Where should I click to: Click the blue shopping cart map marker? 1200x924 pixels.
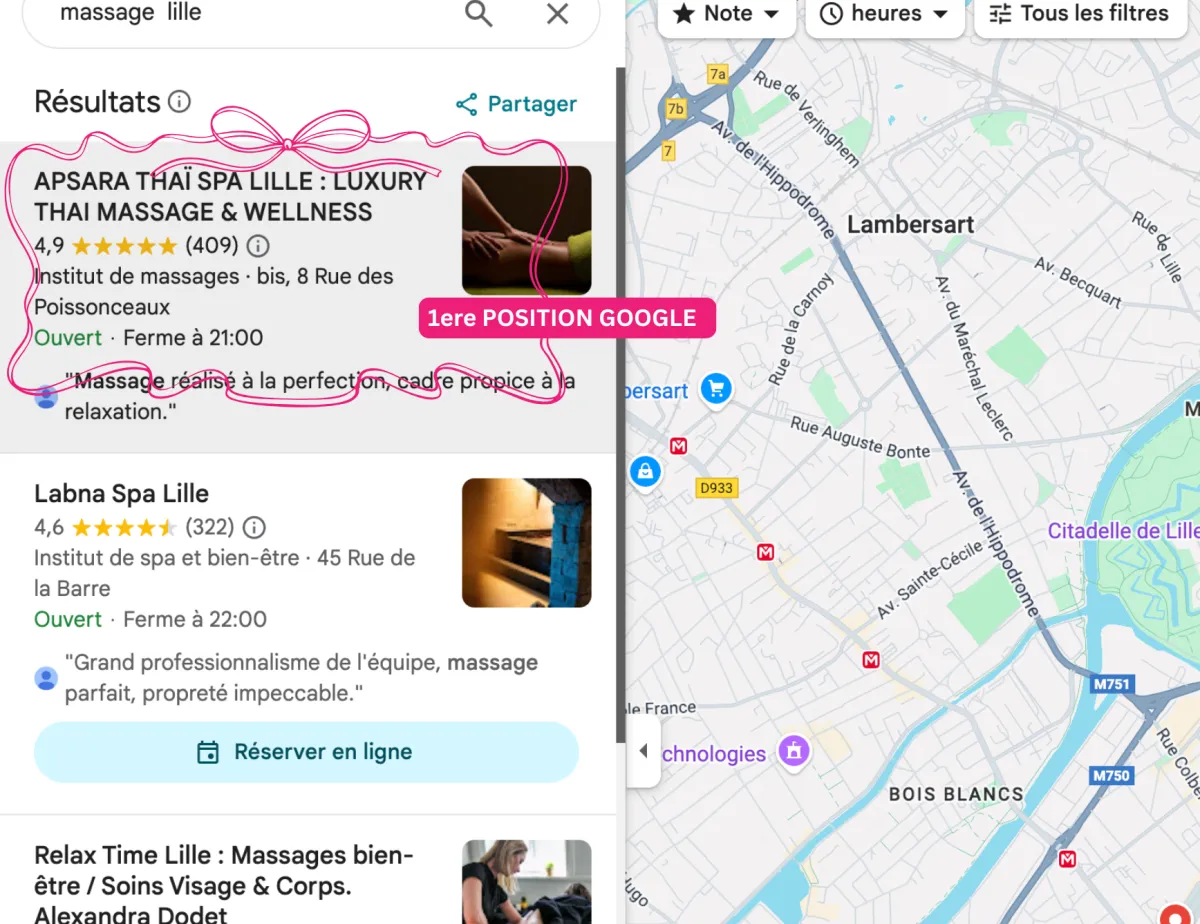click(715, 389)
